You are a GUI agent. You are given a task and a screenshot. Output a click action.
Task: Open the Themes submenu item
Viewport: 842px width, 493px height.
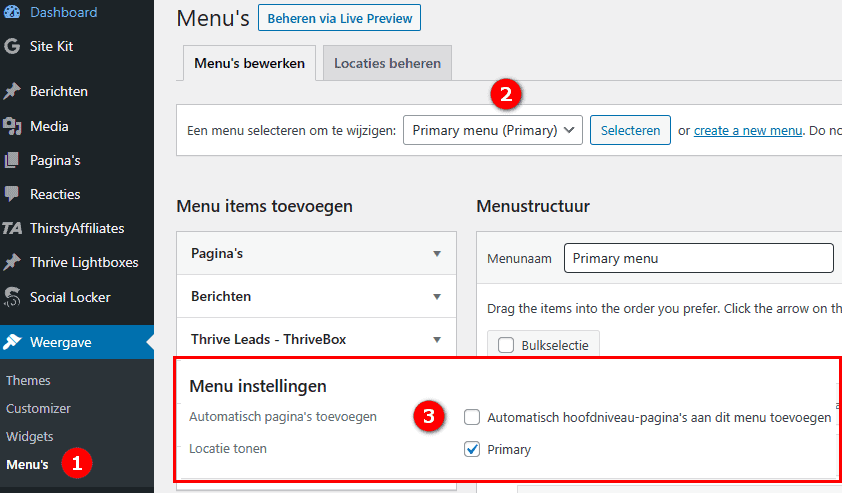tap(28, 380)
